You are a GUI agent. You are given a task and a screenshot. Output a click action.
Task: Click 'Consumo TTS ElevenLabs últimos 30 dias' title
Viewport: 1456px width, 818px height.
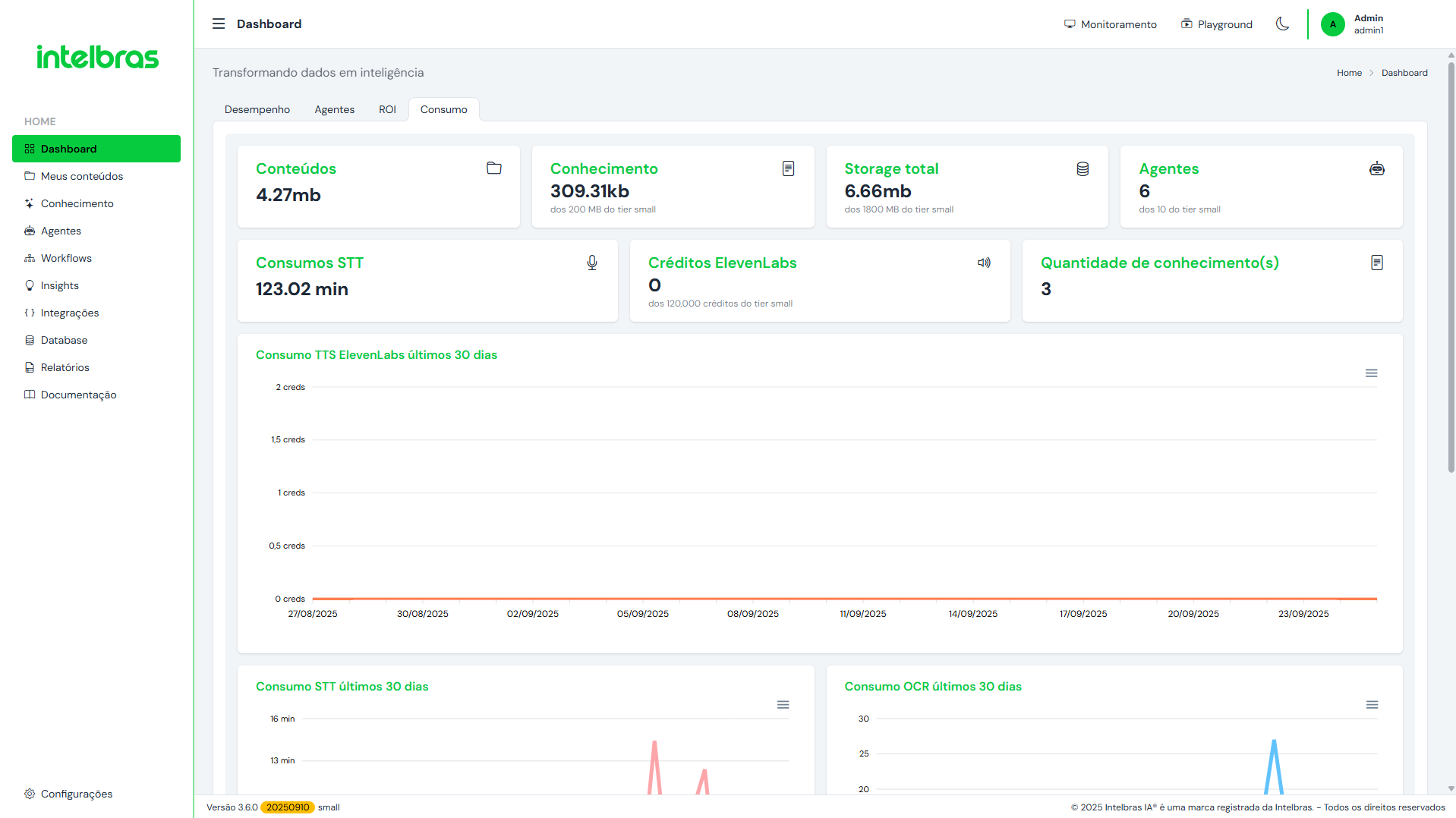point(377,355)
